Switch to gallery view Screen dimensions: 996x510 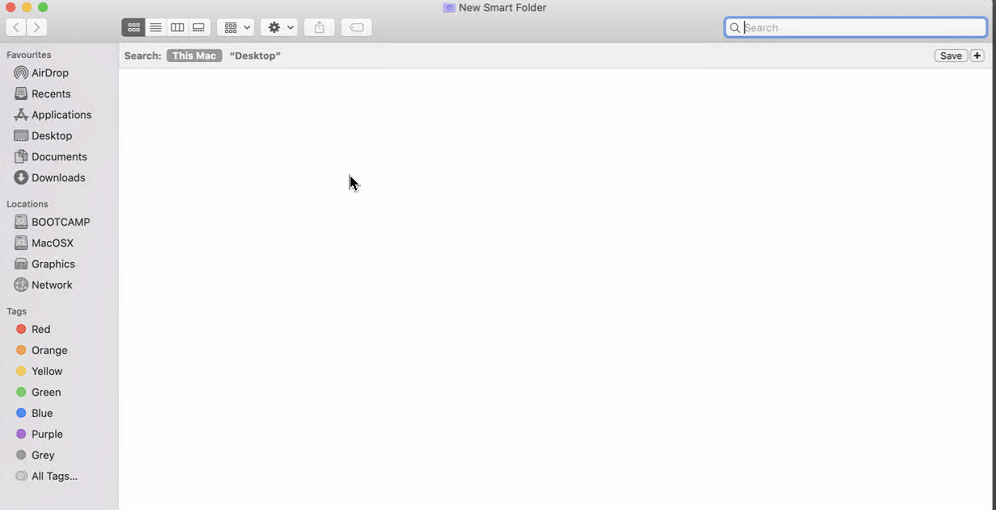pyautogui.click(x=199, y=27)
